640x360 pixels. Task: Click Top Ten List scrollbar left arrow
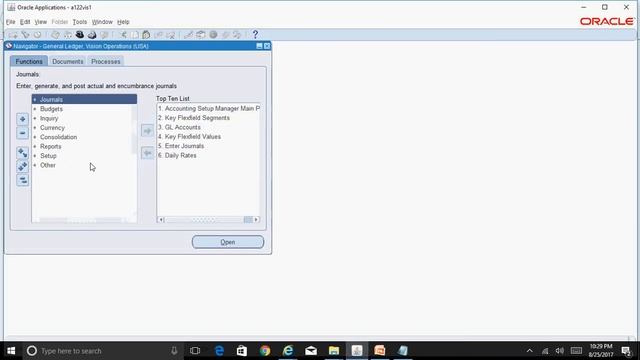click(161, 220)
